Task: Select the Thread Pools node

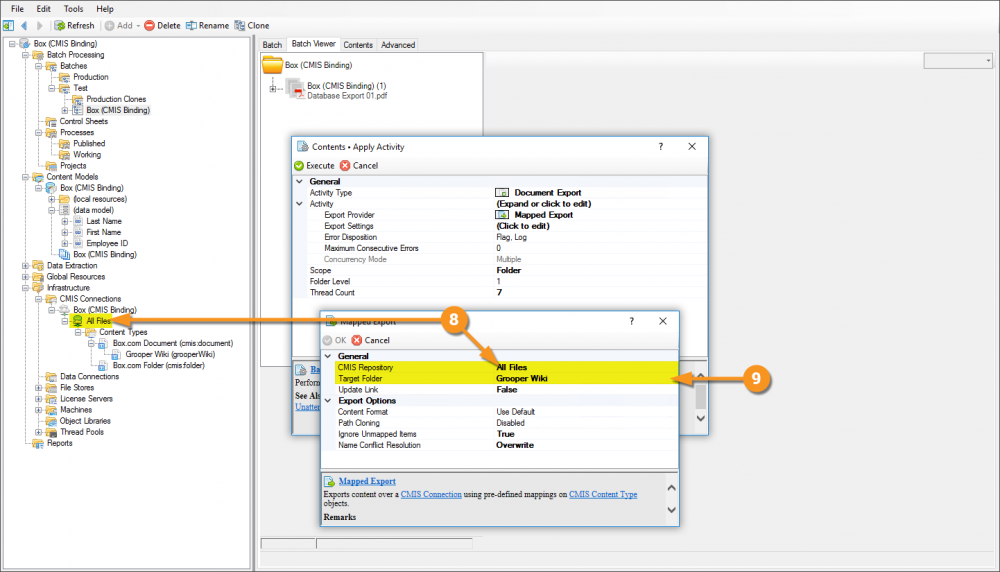Action: point(82,432)
